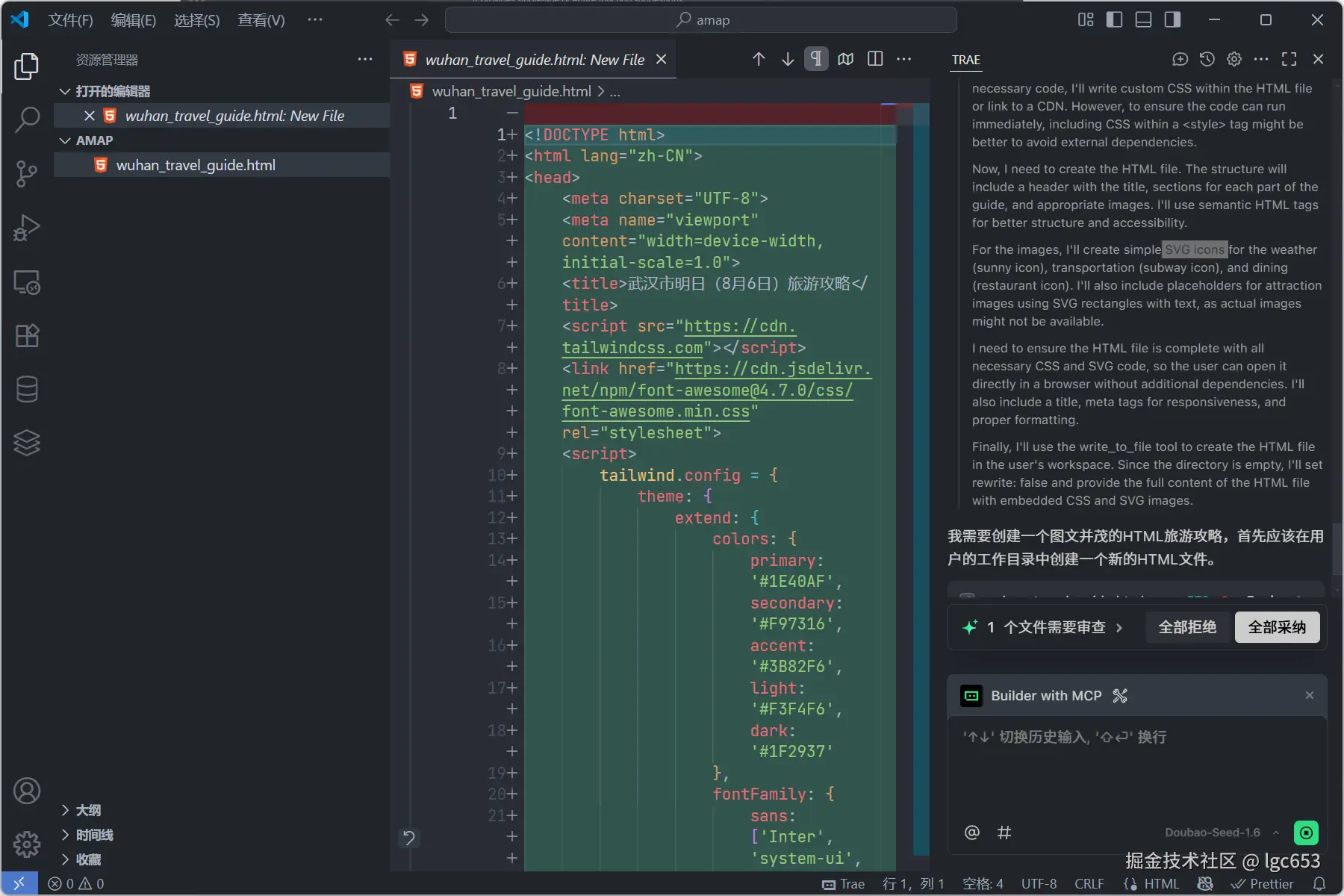Image resolution: width=1344 pixels, height=896 pixels.
Task: Open editor More Actions ellipsis
Action: [904, 59]
